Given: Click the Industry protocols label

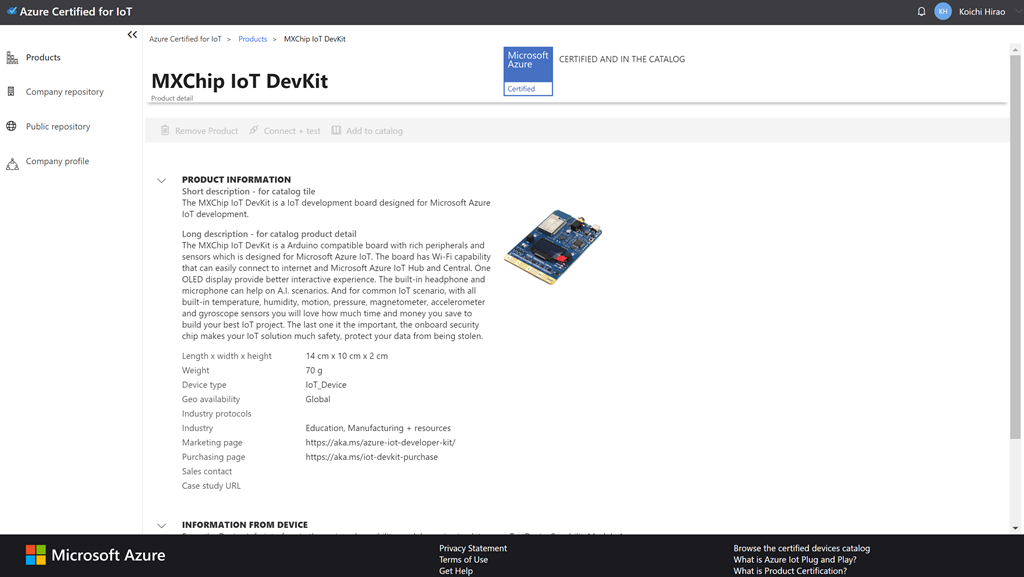Looking at the screenshot, I should tap(216, 414).
